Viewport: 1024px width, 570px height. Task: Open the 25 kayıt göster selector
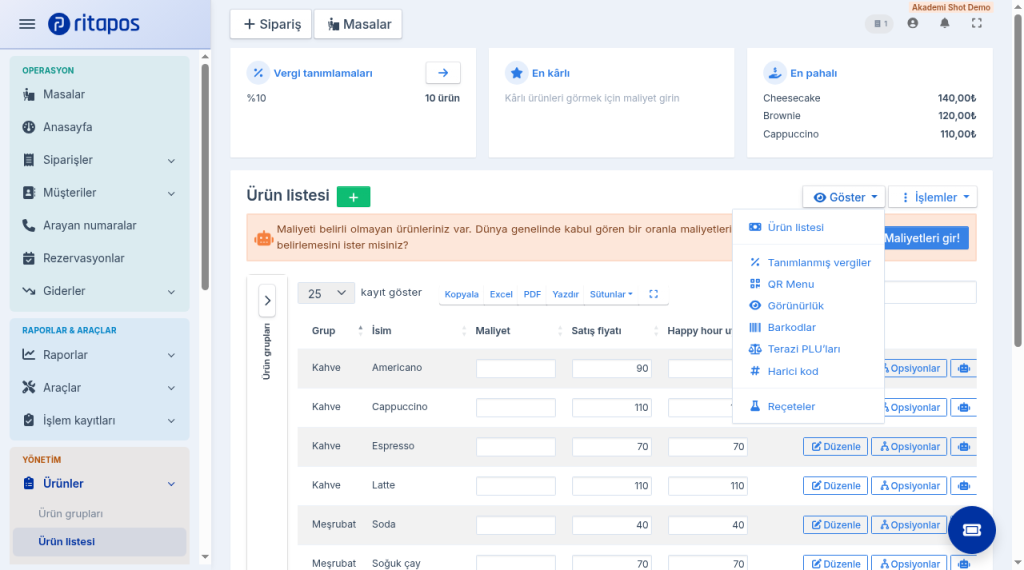click(x=326, y=294)
